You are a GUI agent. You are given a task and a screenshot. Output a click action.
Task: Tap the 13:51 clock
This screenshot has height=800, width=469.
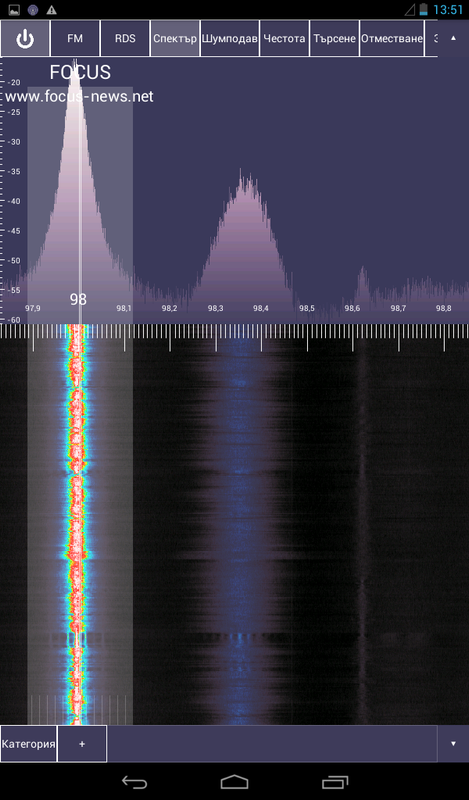(448, 10)
